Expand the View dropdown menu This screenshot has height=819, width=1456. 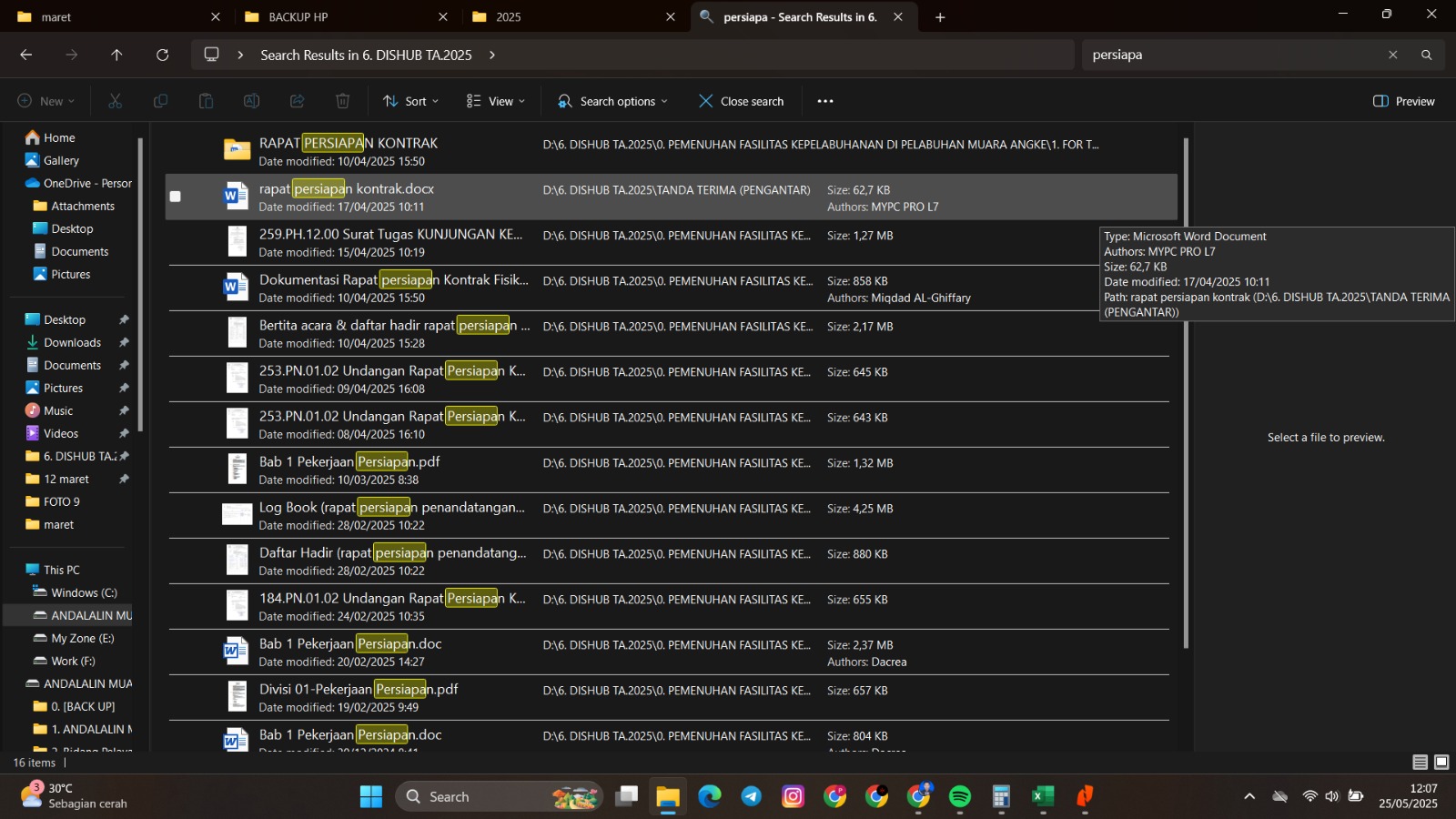pos(496,101)
